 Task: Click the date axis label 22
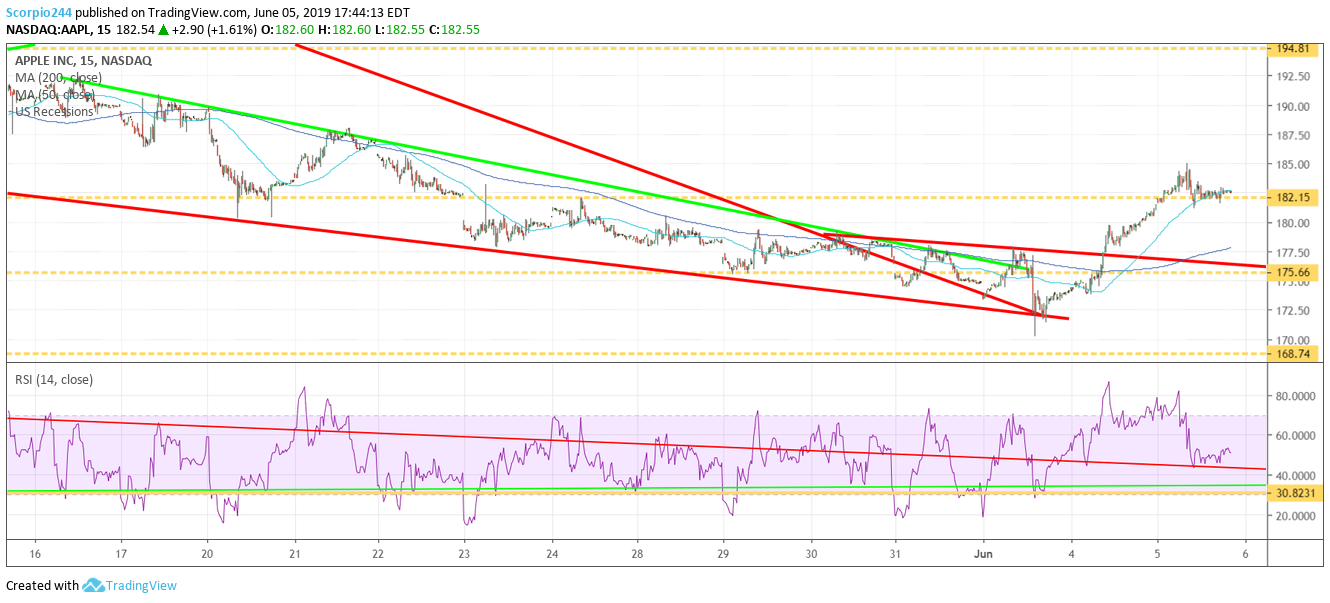[379, 555]
